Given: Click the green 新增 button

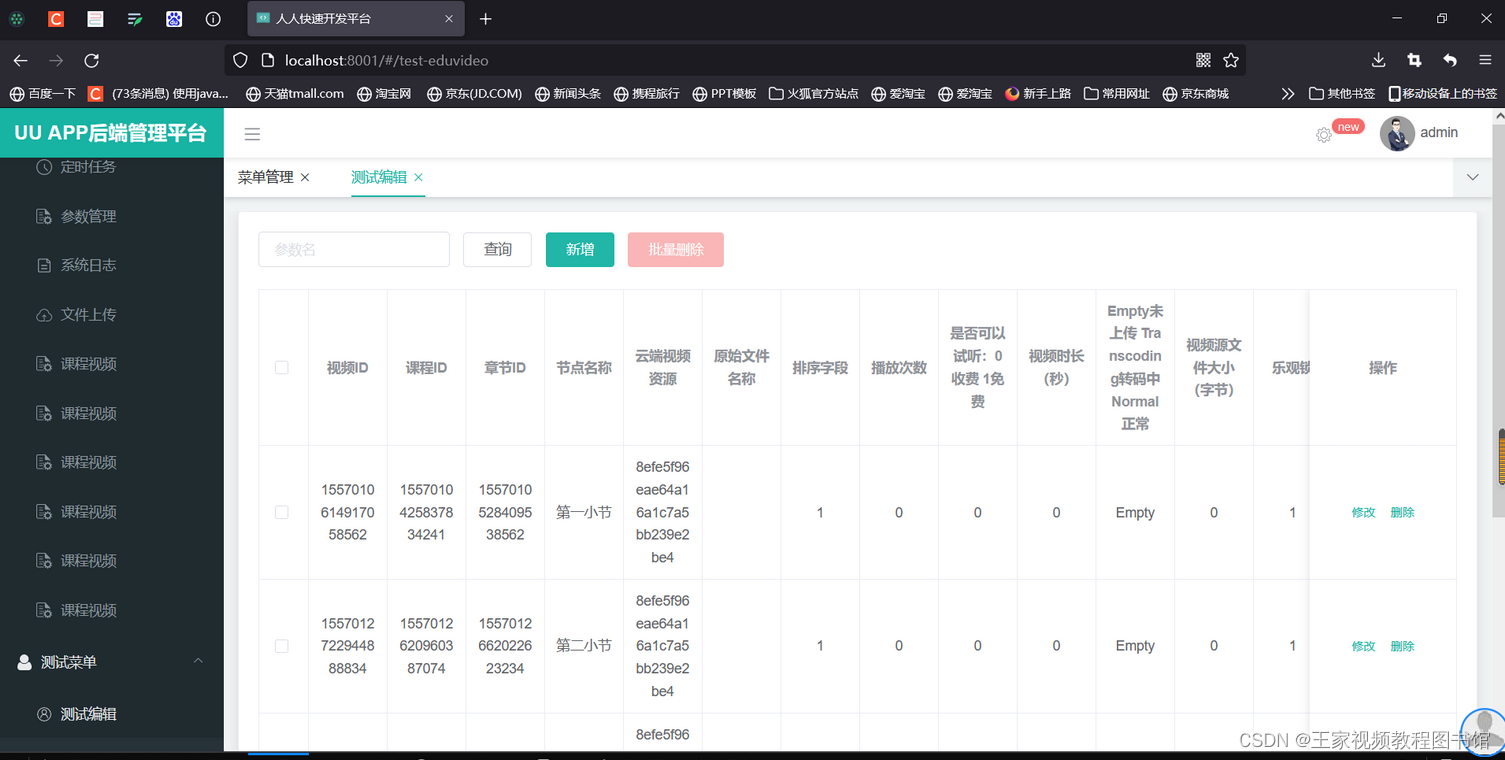Looking at the screenshot, I should 580,250.
